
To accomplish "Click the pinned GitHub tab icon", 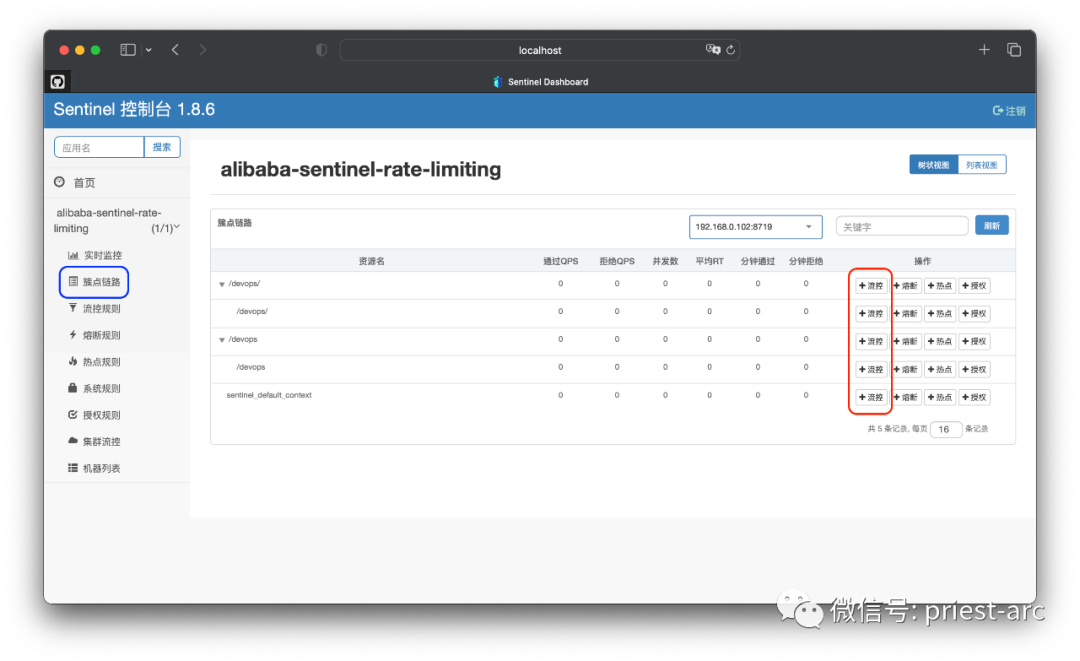I will (x=58, y=82).
